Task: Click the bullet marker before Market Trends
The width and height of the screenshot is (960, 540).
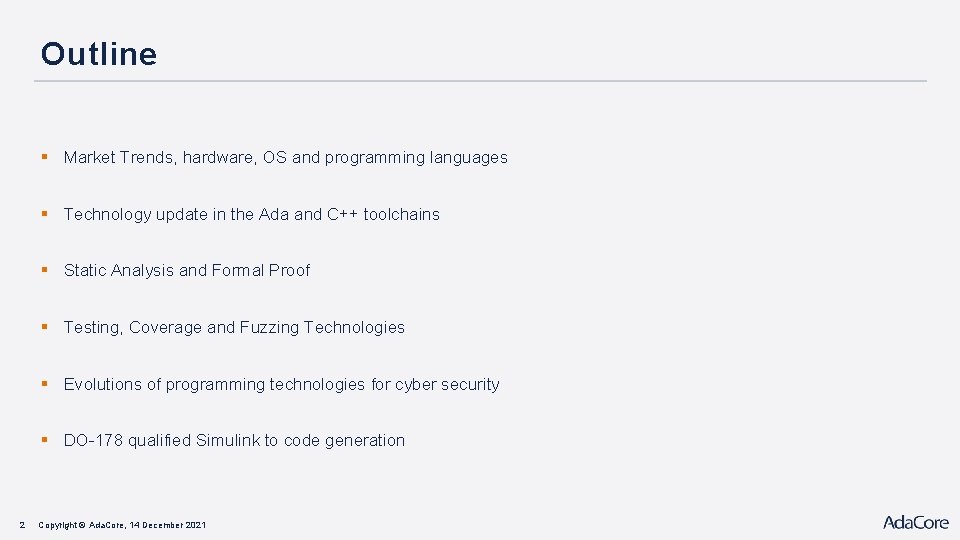Action: click(x=45, y=157)
